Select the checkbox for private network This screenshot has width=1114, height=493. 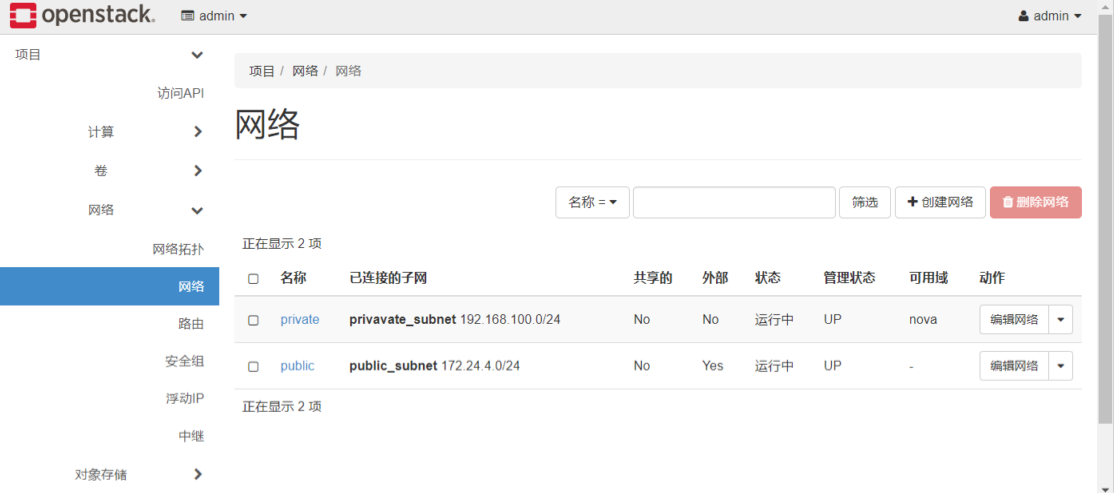253,320
